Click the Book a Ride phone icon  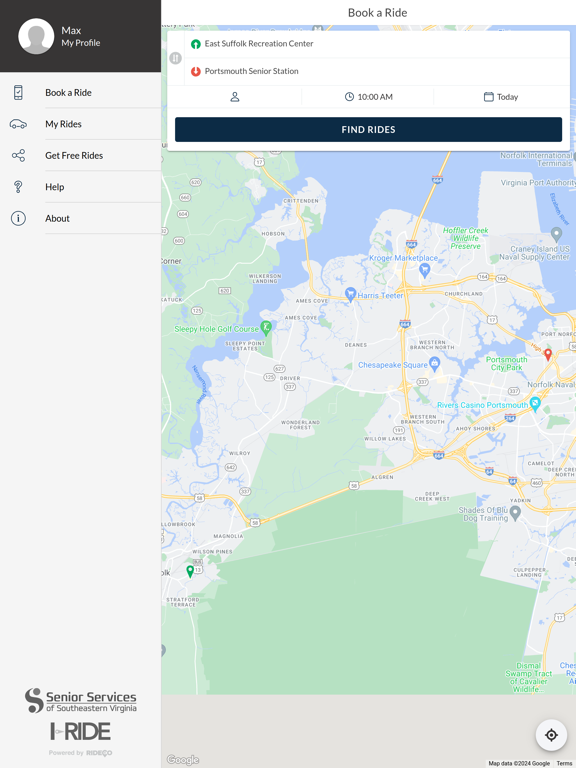18,93
